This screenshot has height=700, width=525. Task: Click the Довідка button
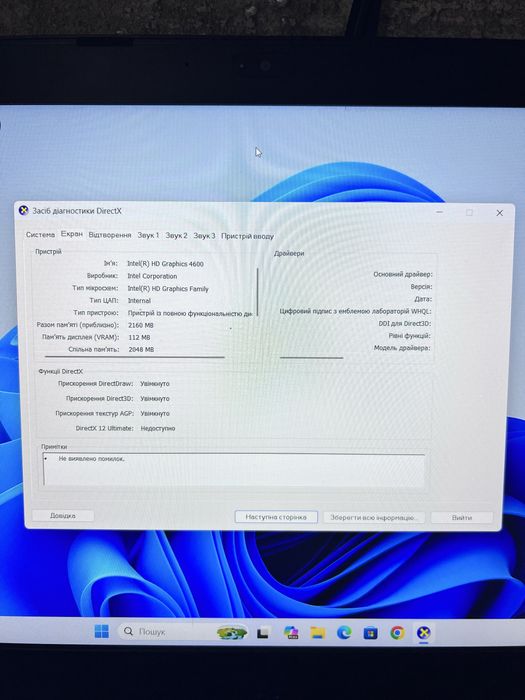[x=63, y=516]
